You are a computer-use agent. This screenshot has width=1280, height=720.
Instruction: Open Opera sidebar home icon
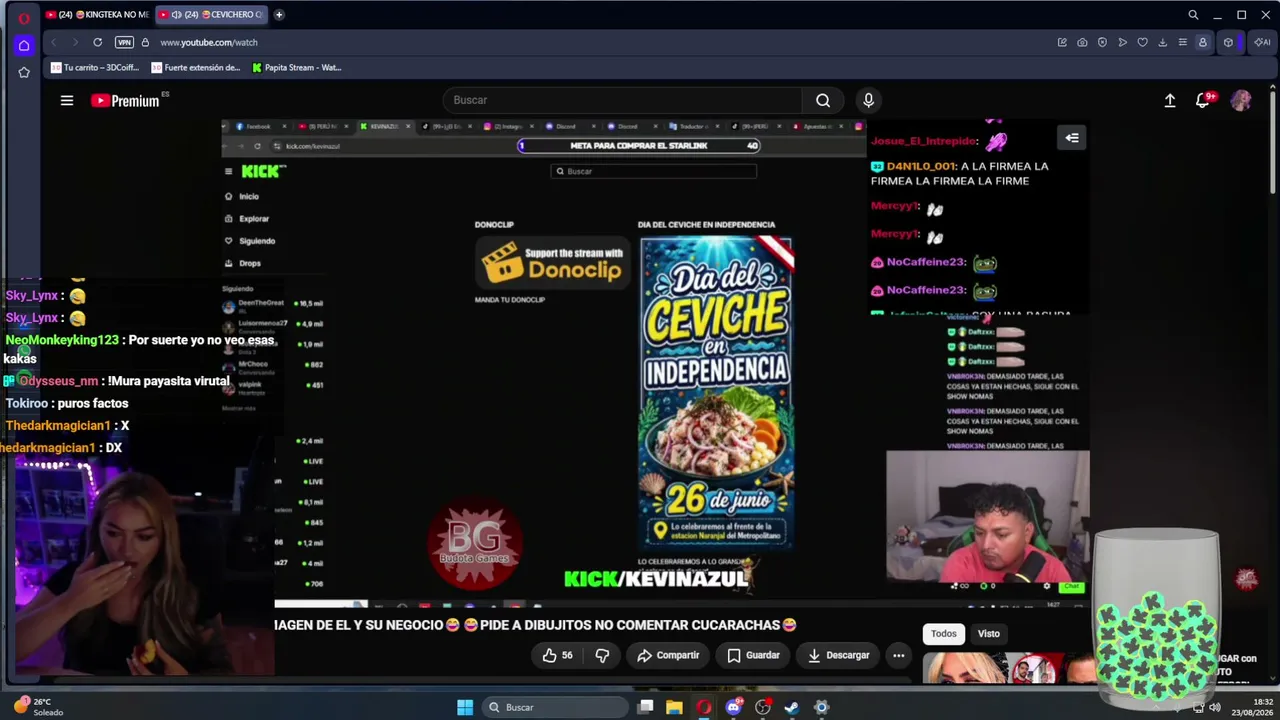click(x=24, y=45)
